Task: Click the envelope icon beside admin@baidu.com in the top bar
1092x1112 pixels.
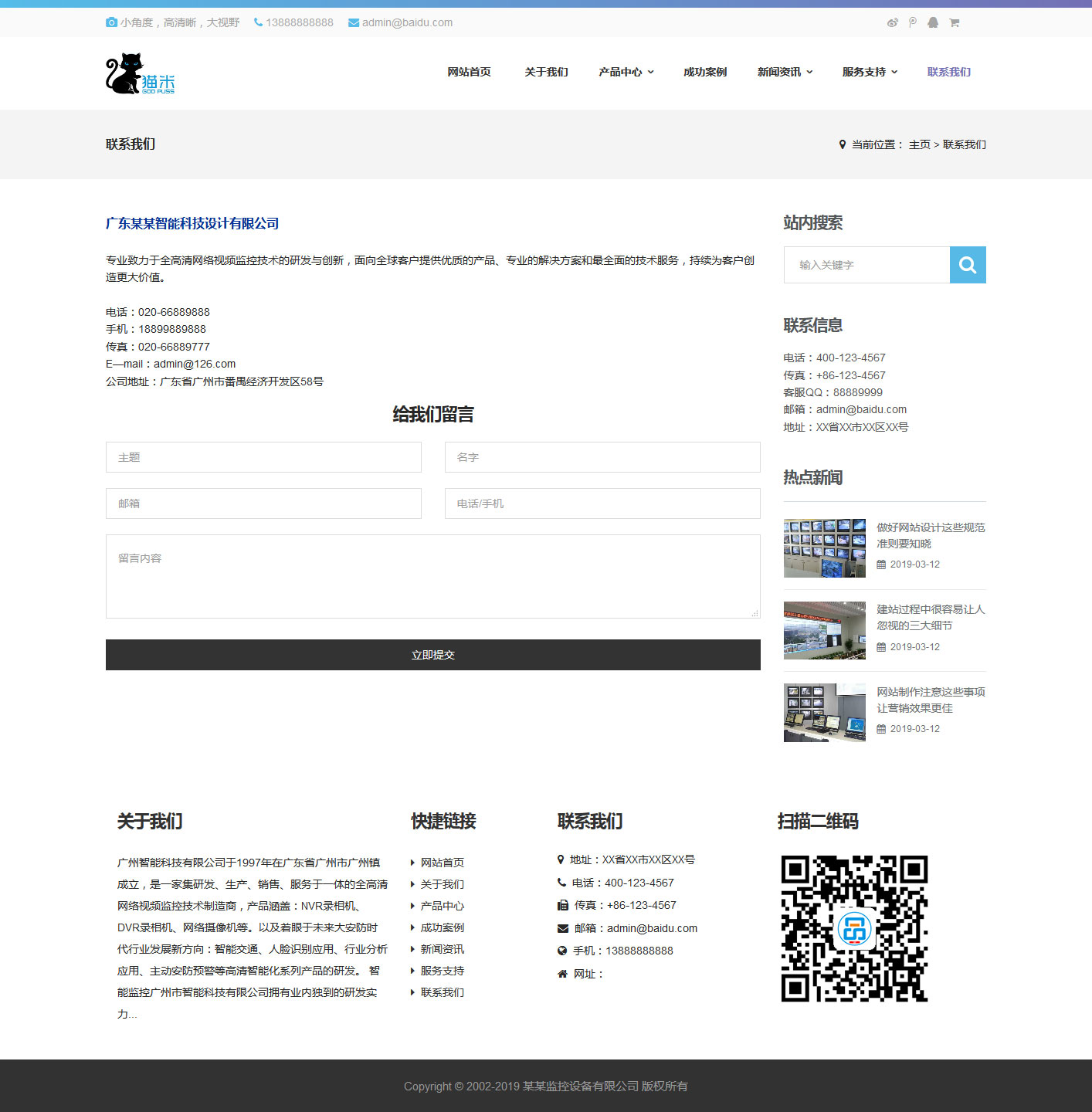Action: [354, 22]
